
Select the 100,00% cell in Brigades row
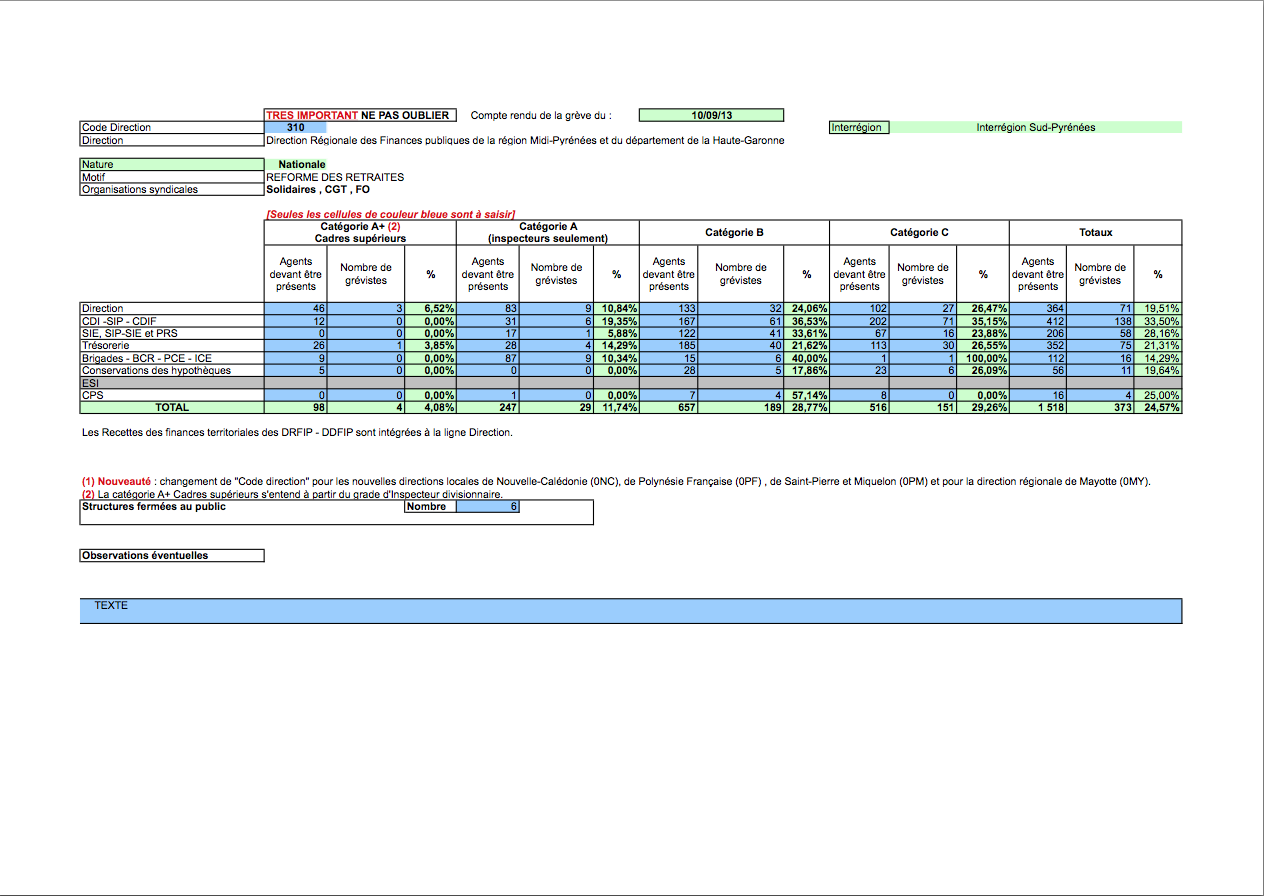pos(982,358)
